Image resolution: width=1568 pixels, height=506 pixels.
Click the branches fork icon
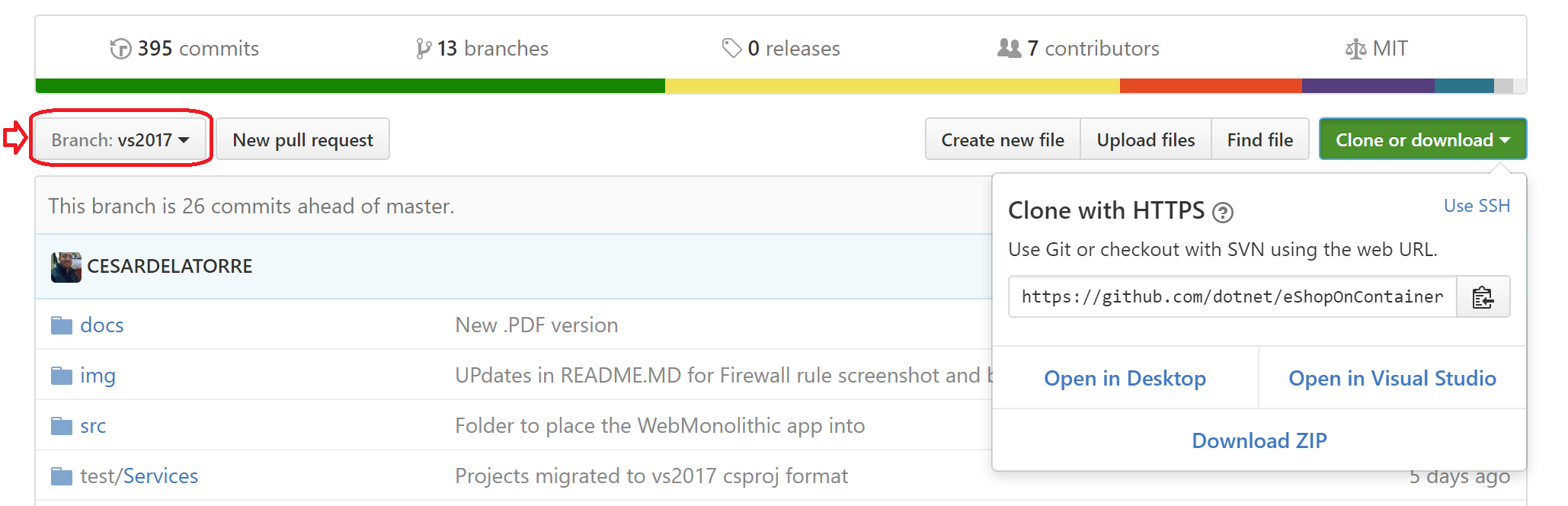click(424, 49)
